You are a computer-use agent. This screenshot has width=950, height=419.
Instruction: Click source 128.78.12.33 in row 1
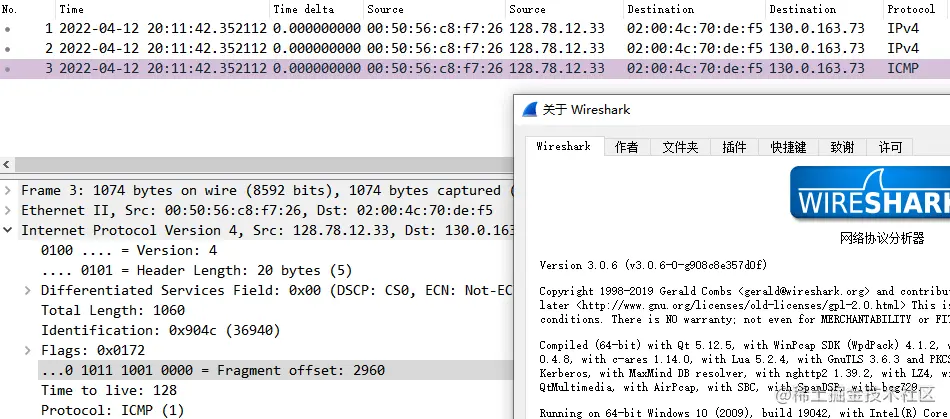557,28
